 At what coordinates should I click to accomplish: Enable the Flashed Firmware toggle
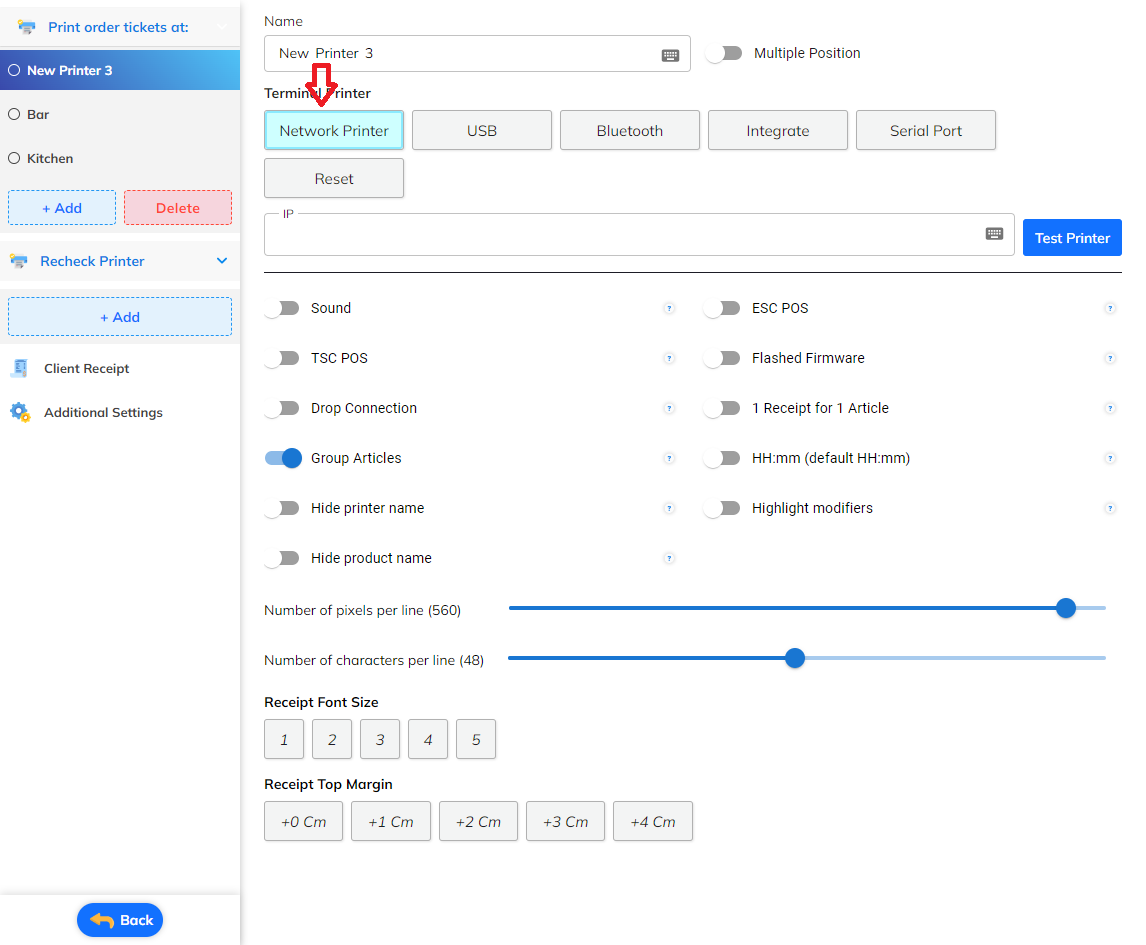(x=722, y=358)
